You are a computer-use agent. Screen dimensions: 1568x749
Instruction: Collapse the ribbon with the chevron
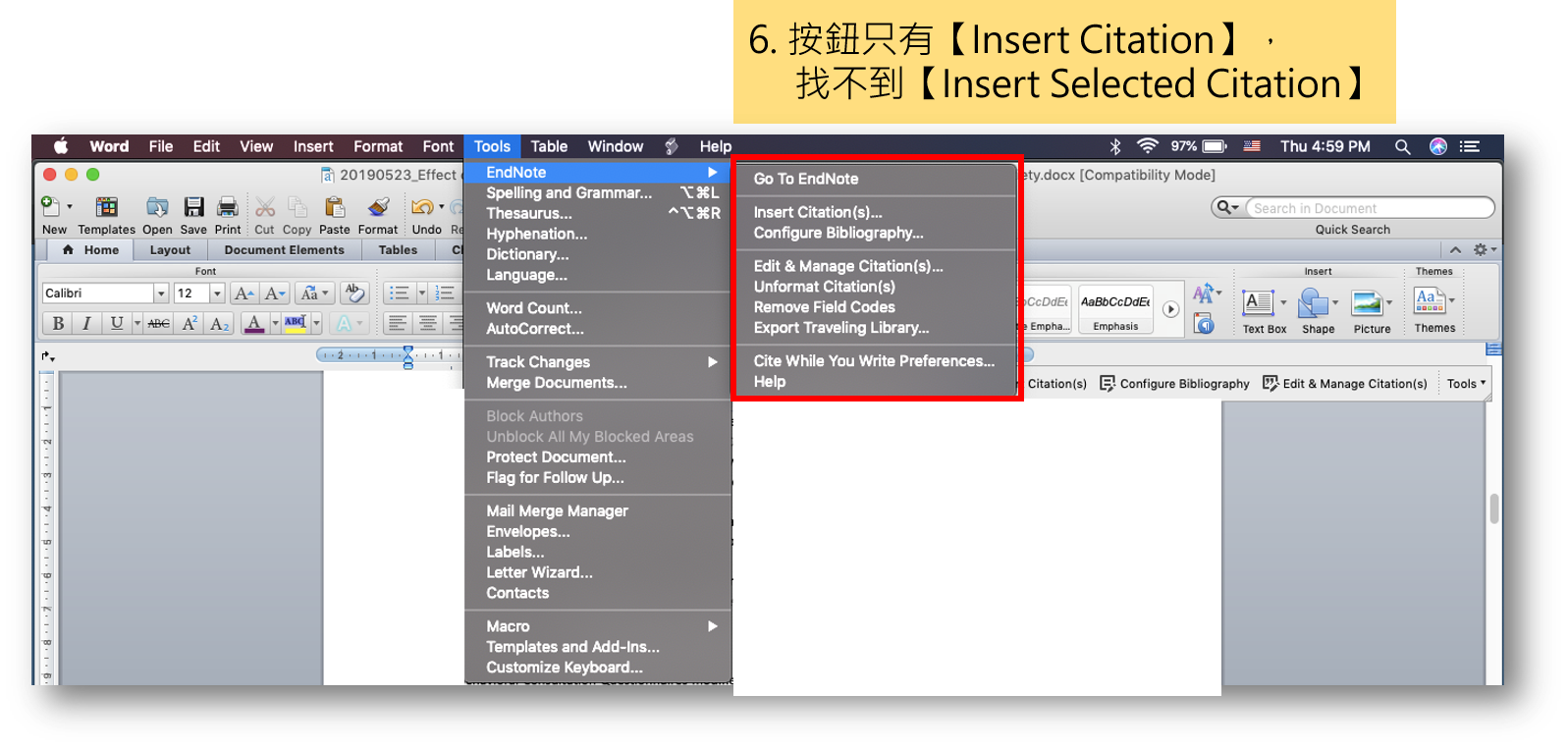[1455, 250]
